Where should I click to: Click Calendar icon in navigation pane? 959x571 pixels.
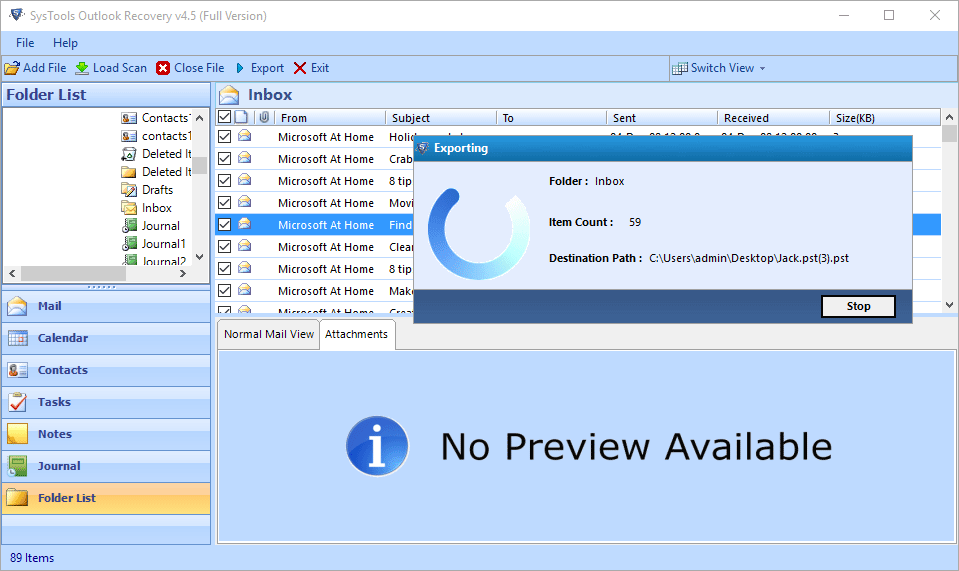click(17, 337)
